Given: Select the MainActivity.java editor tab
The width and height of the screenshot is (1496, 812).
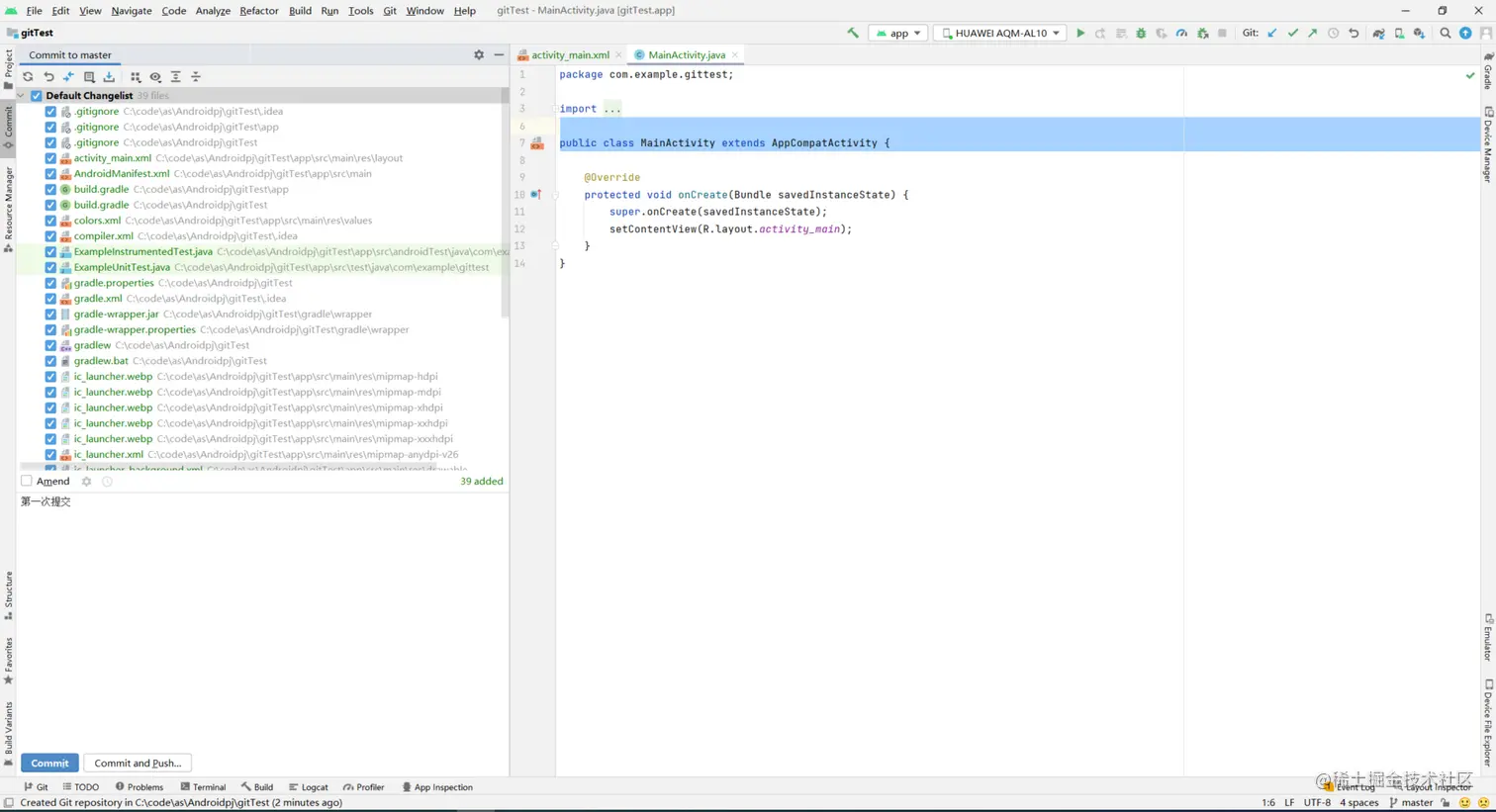Looking at the screenshot, I should point(687,55).
